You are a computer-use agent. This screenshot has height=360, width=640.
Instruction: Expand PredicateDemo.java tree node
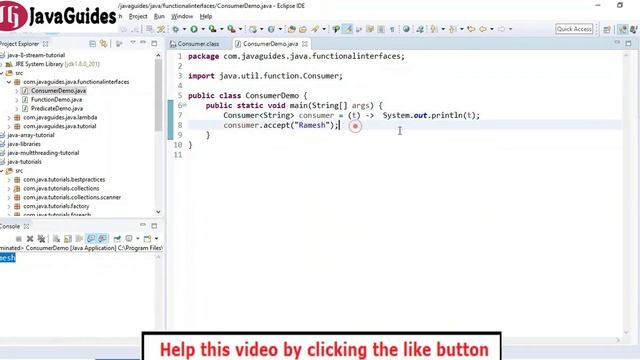coord(17,109)
